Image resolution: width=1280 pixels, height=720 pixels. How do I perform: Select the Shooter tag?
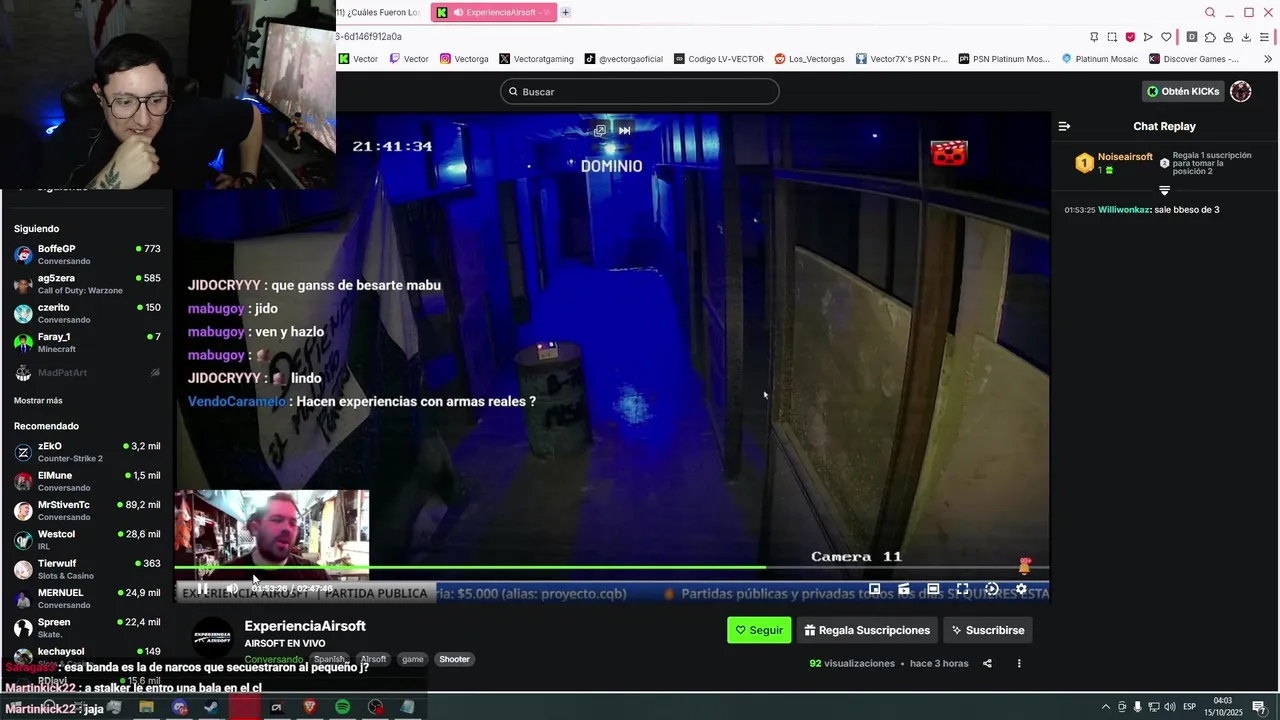(454, 659)
